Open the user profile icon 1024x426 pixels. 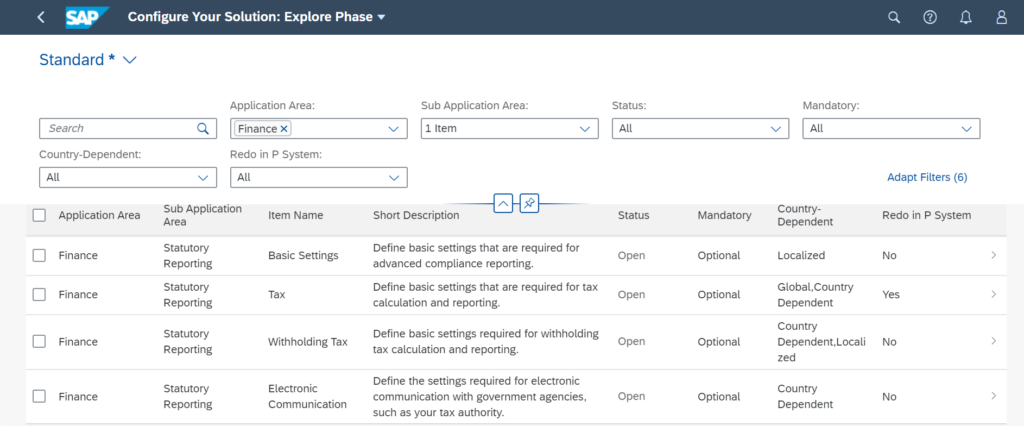1001,18
